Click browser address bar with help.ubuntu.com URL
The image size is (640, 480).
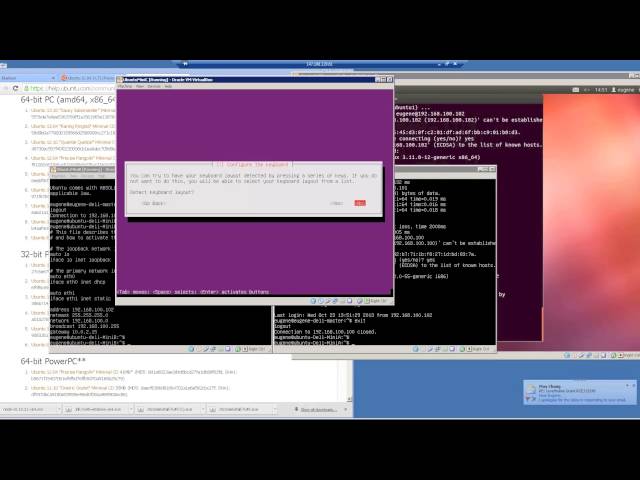click(69, 88)
